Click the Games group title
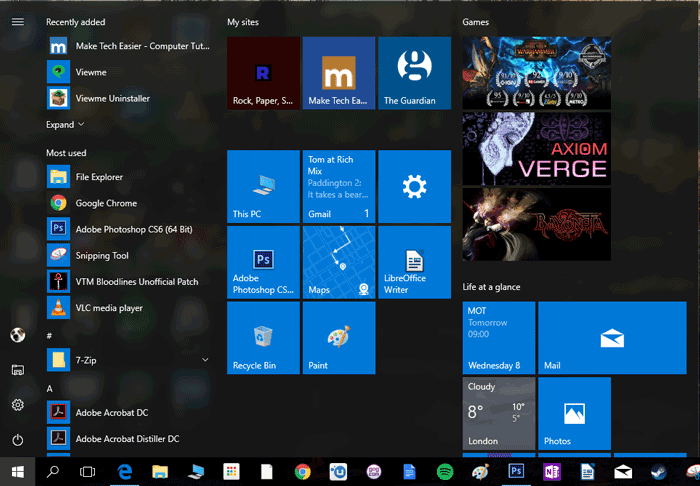 coord(475,22)
